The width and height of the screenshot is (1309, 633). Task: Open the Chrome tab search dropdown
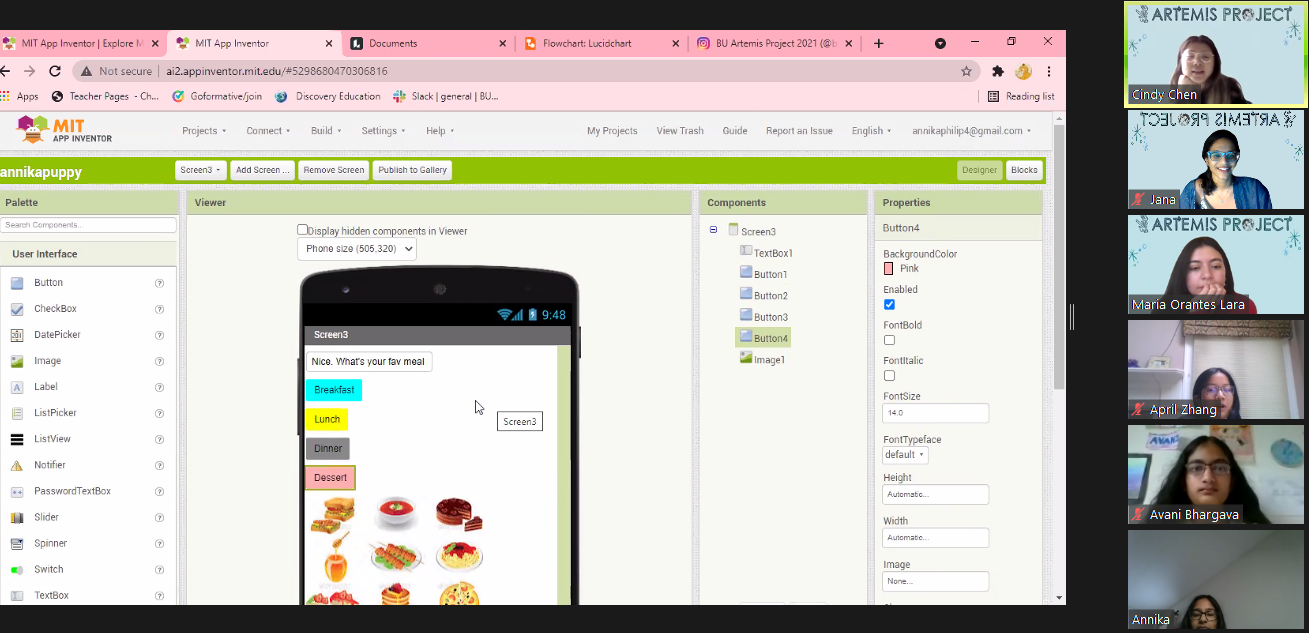(x=940, y=43)
